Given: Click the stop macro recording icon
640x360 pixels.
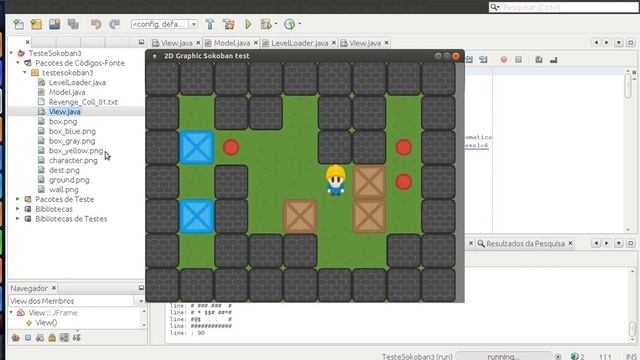Looking at the screenshot, I should (x=518, y=60).
